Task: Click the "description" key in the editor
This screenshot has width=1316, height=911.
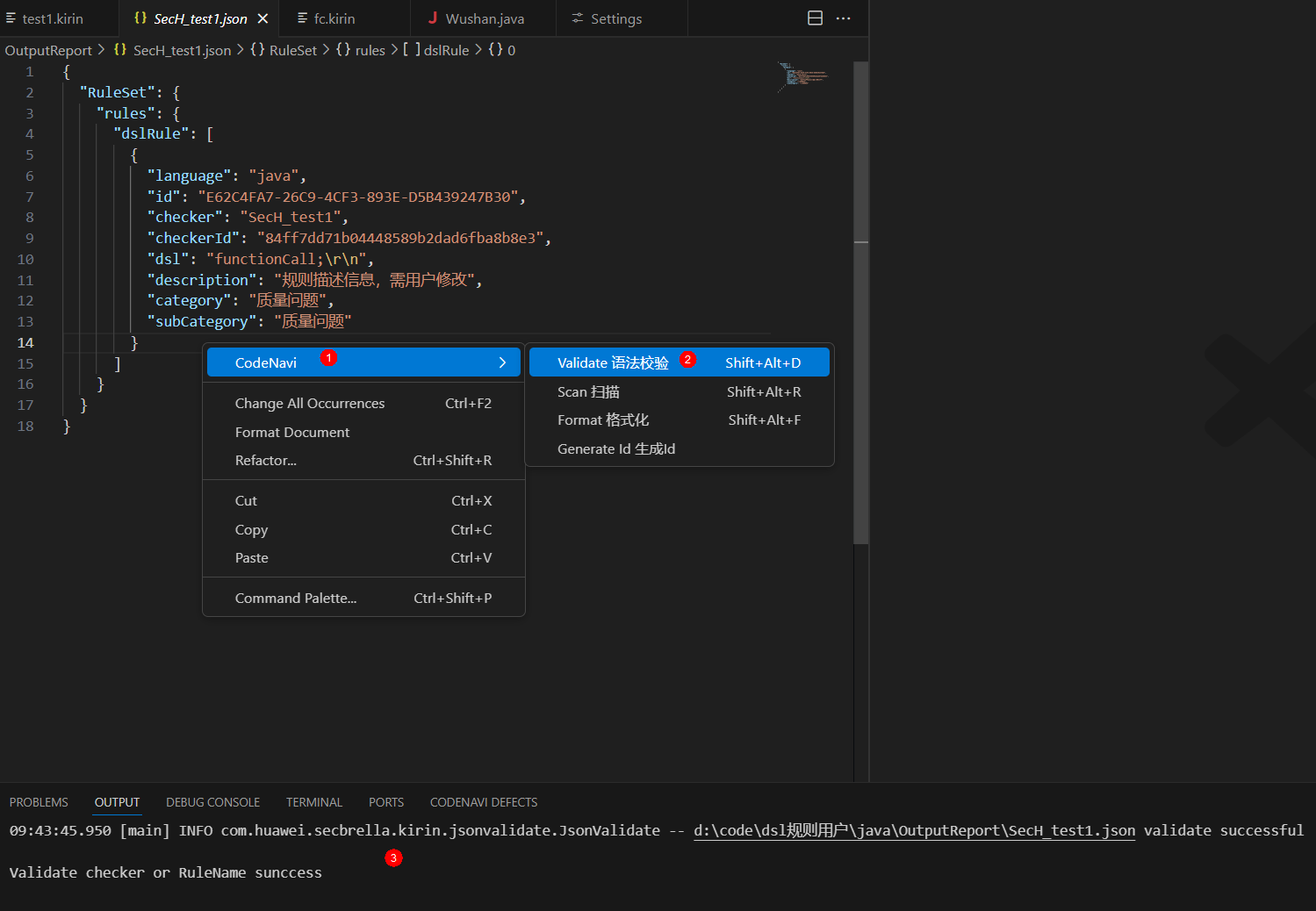Action: [202, 280]
